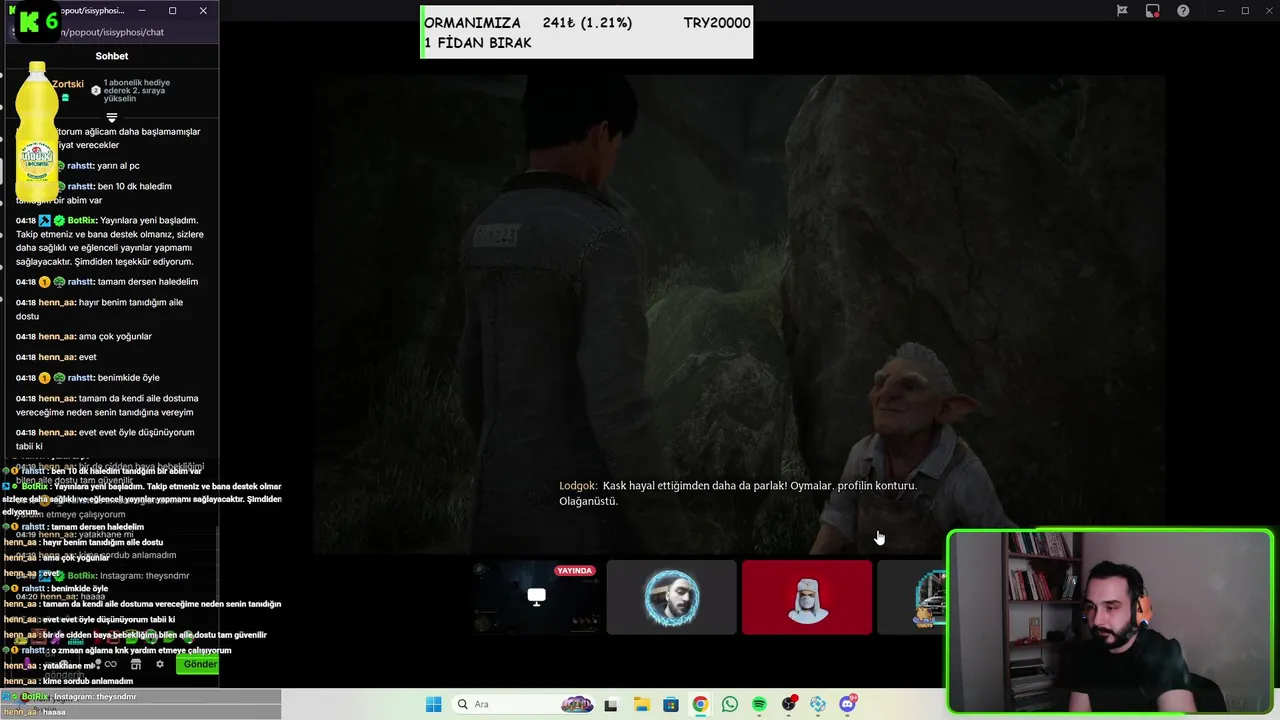Open the Discord checklist flag icon
This screenshot has width=1280, height=720.
click(x=1122, y=11)
